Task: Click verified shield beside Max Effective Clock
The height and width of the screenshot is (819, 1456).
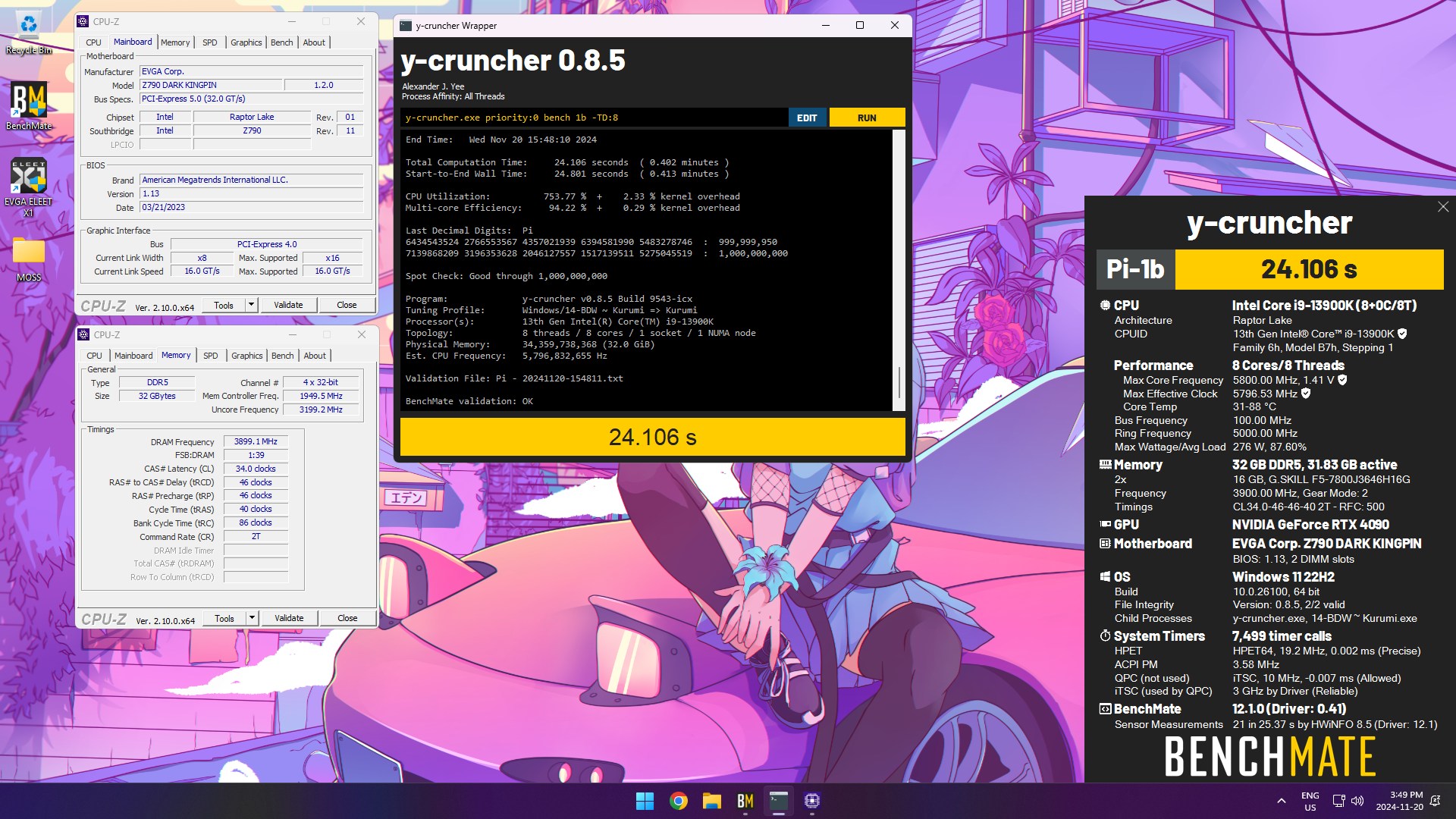Action: coord(1306,394)
